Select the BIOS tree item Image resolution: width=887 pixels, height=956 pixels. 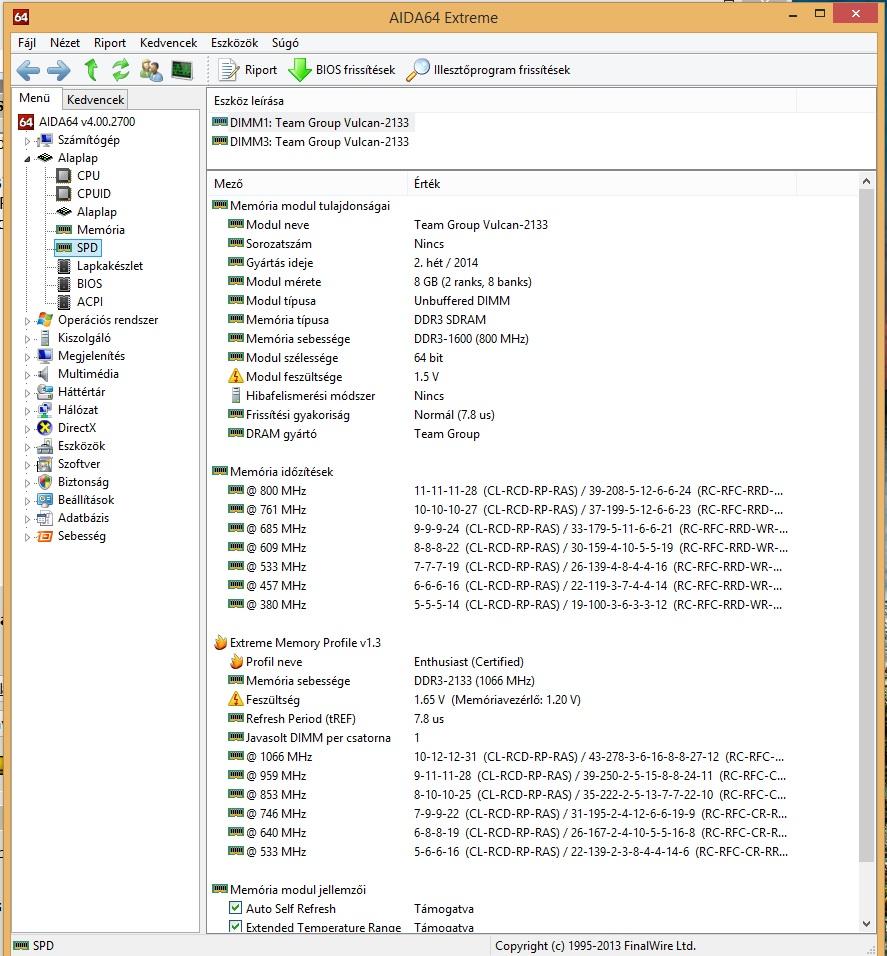click(80, 284)
